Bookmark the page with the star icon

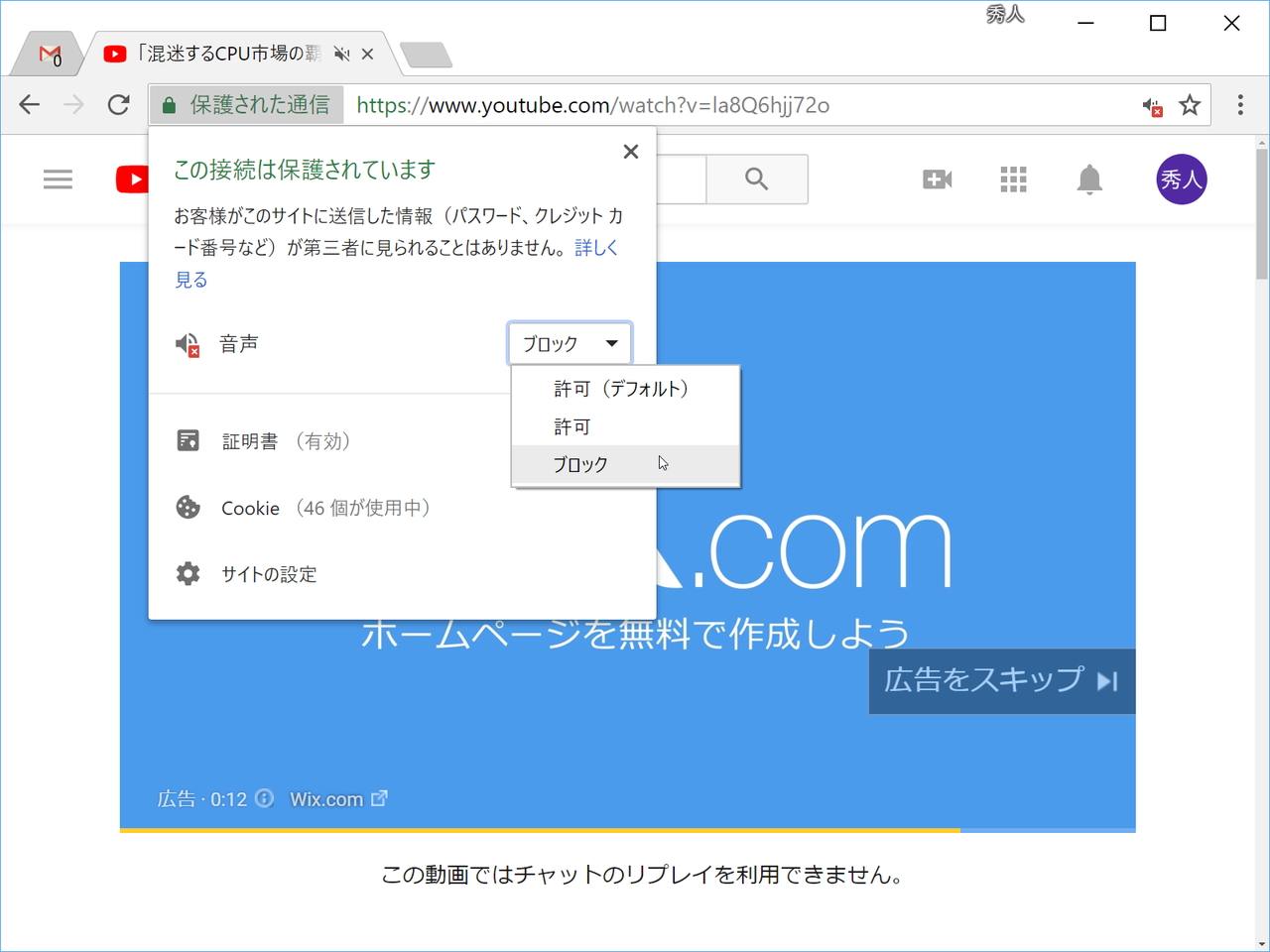click(1188, 104)
